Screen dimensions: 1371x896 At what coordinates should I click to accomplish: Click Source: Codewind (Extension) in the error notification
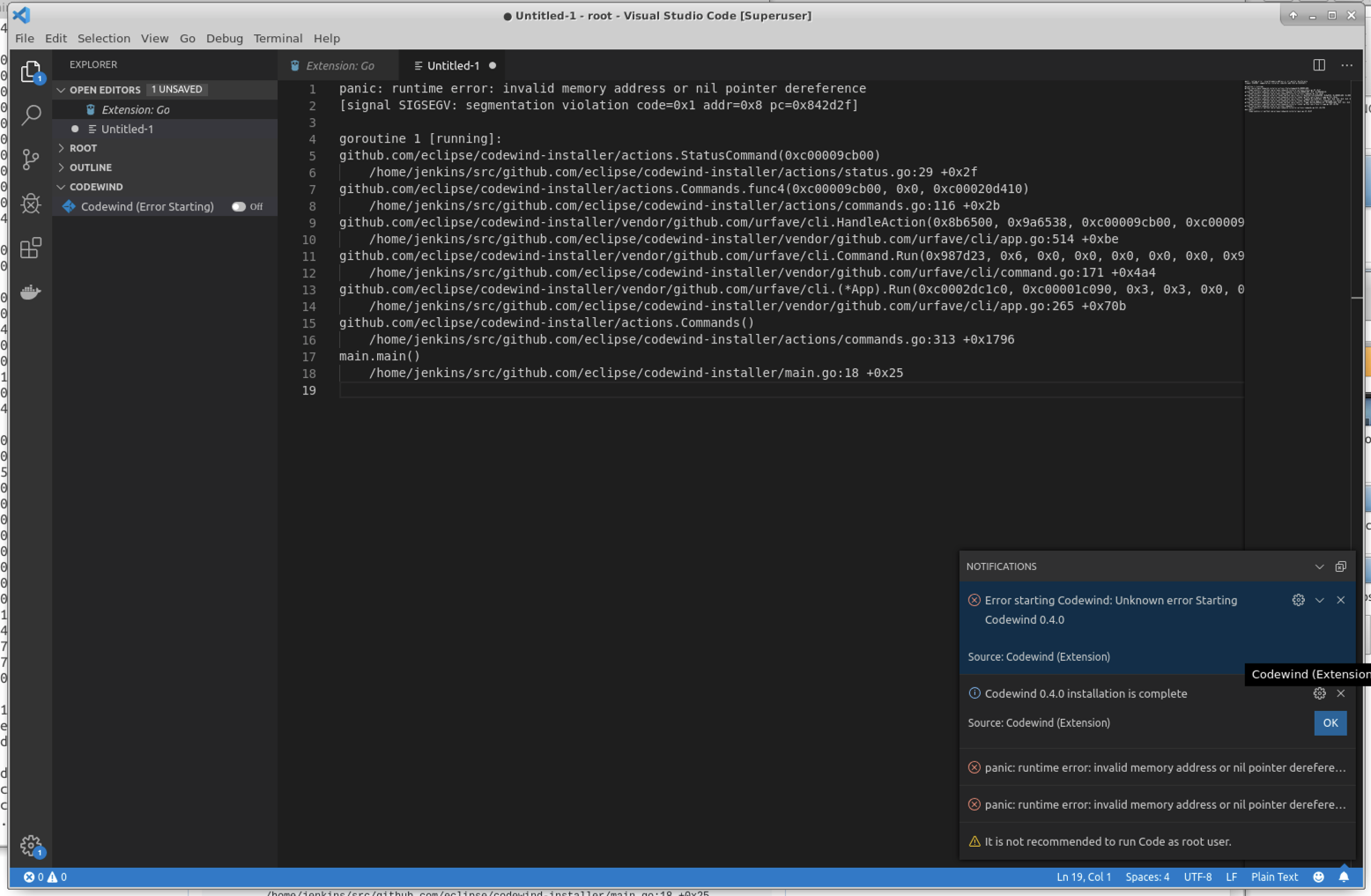coord(1038,656)
